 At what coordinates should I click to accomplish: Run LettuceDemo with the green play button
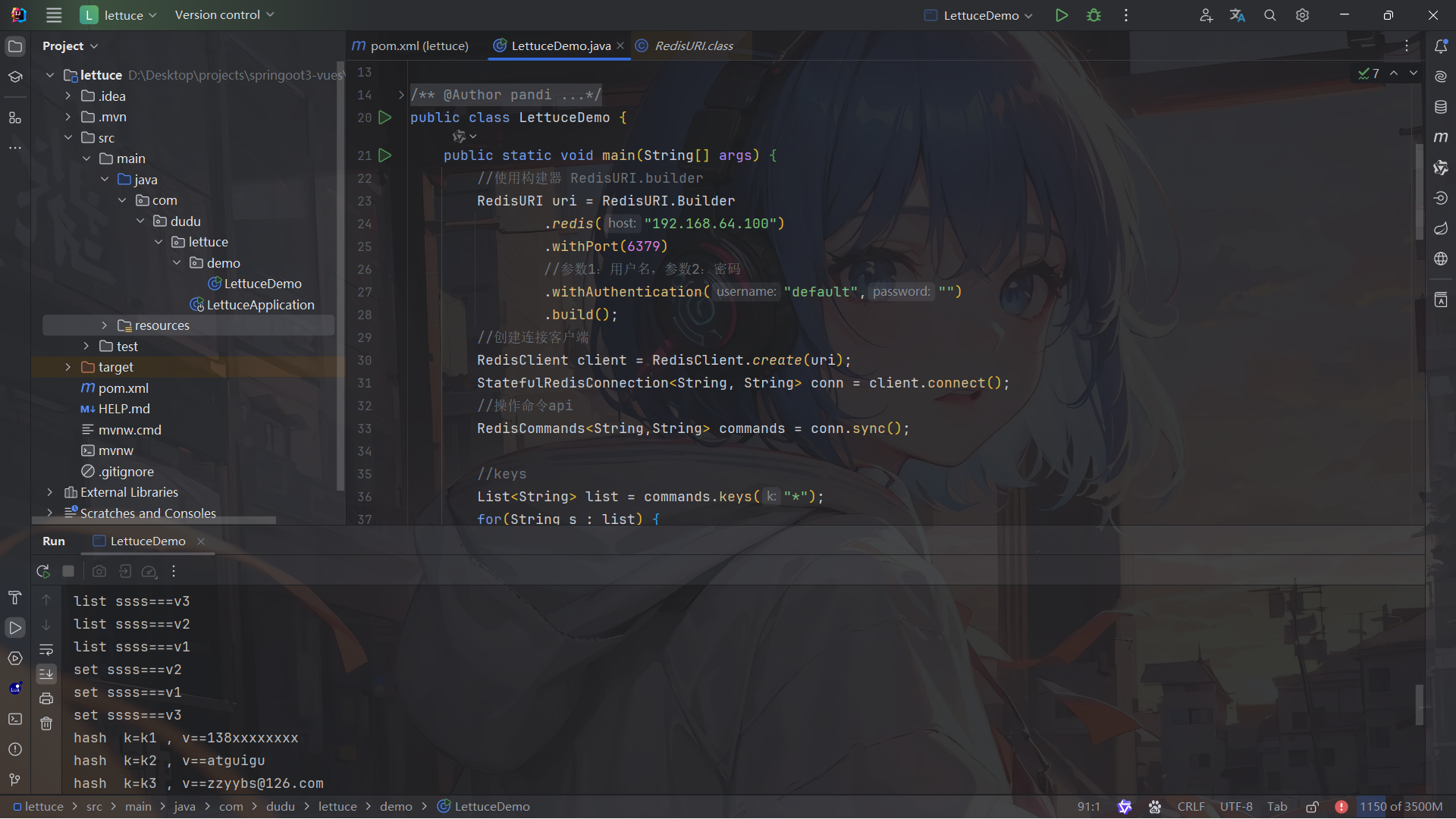pos(1062,15)
